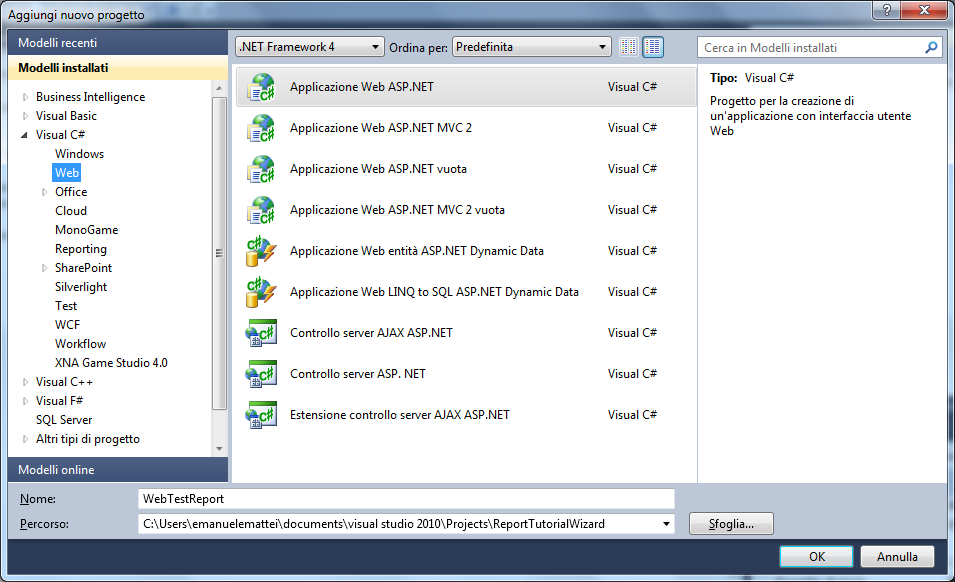The image size is (955, 582).
Task: Select the SharePoint category label
Action: click(x=83, y=268)
